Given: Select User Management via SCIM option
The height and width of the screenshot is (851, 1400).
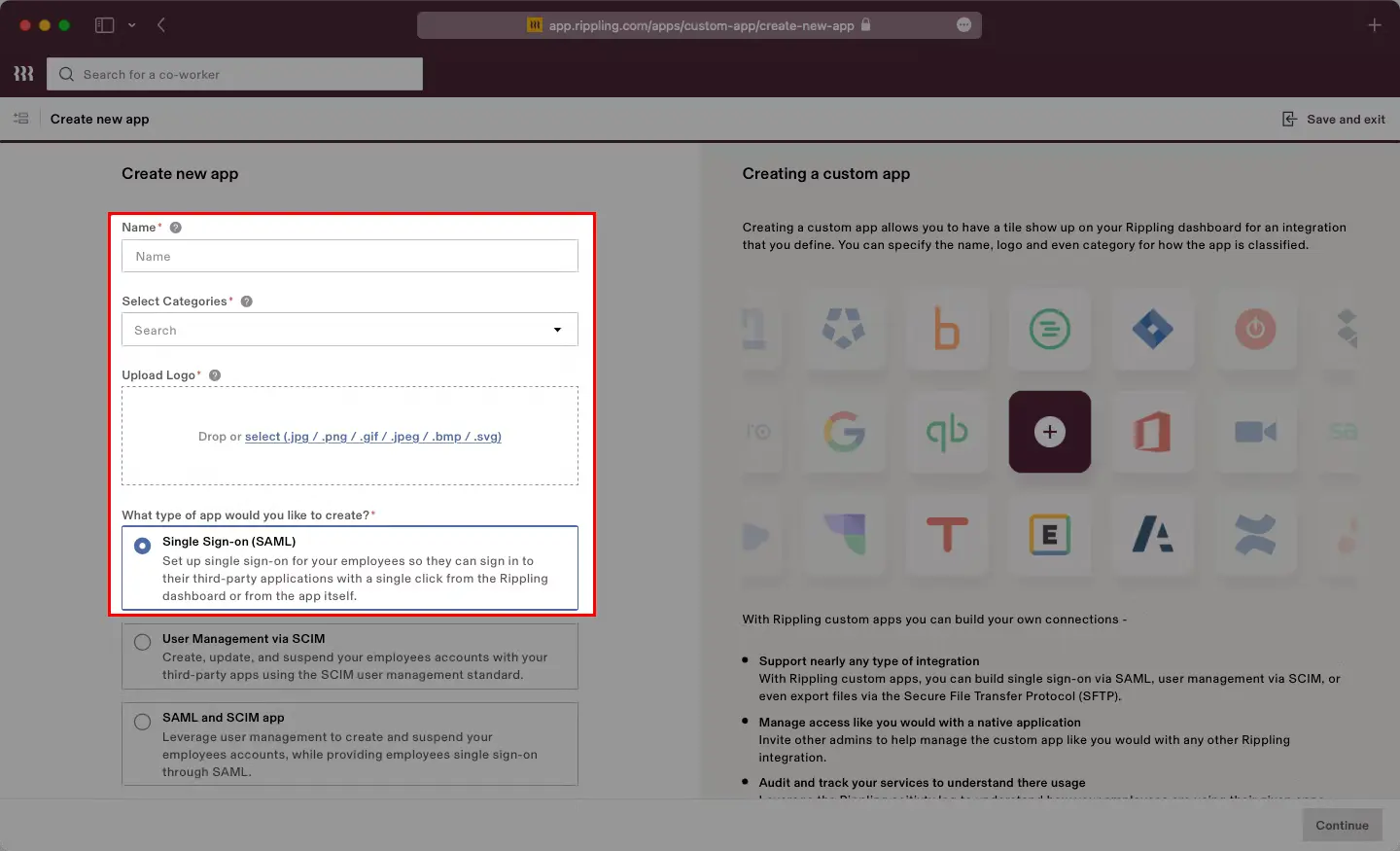Looking at the screenshot, I should point(350,656).
